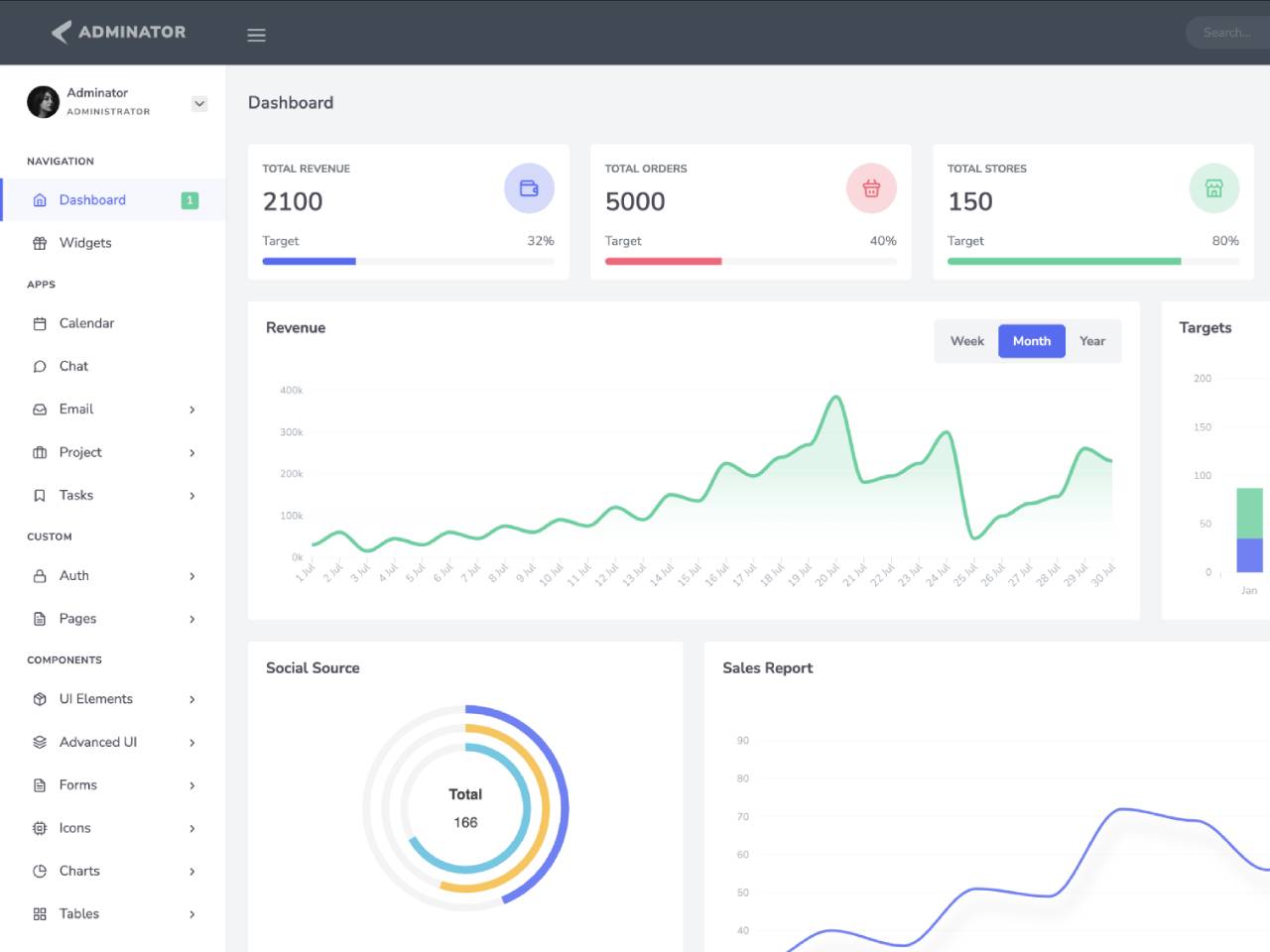The image size is (1270, 952).
Task: Toggle the hamburger sidebar menu icon
Action: coord(256,35)
